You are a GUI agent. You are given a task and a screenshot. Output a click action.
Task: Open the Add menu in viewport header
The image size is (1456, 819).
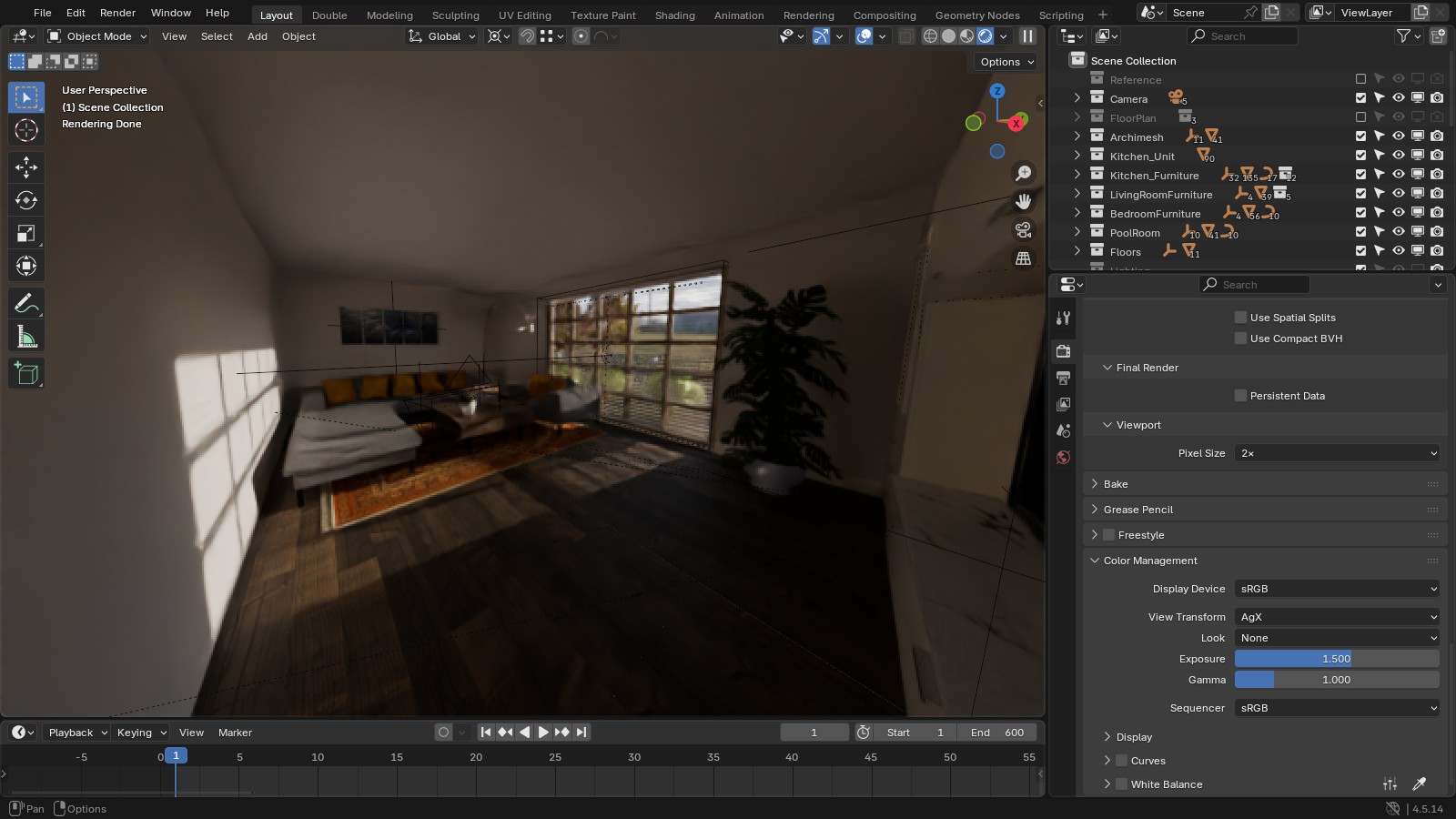(258, 36)
